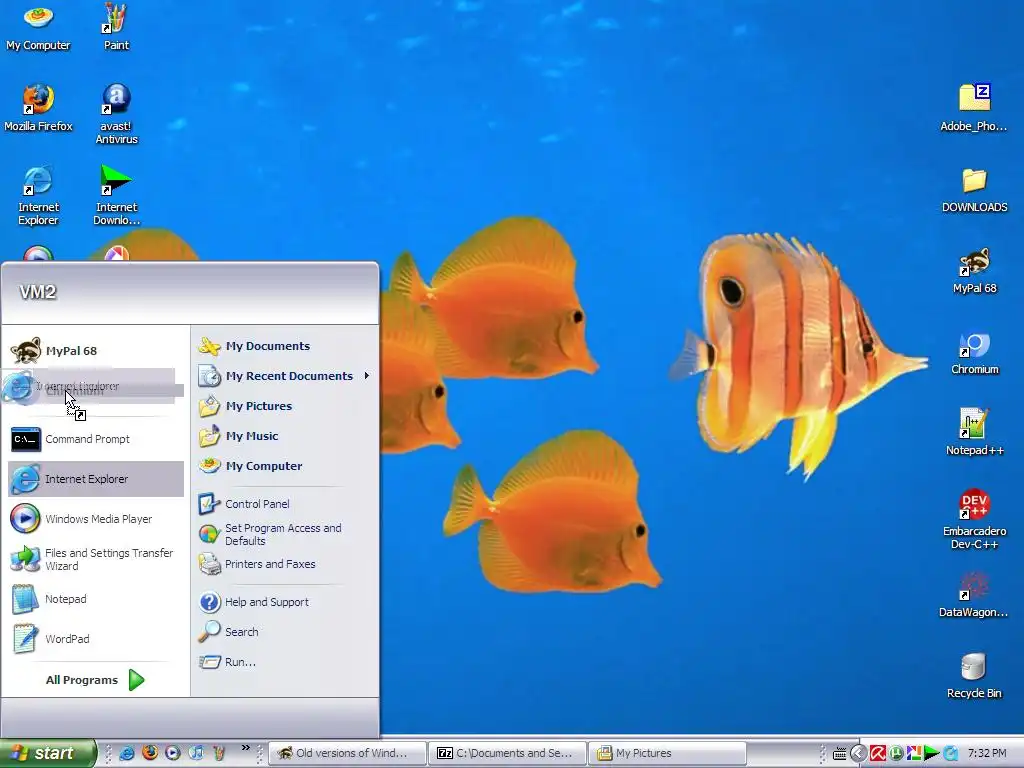Select highlighted Internet Explorer Start menu entry

click(96, 479)
